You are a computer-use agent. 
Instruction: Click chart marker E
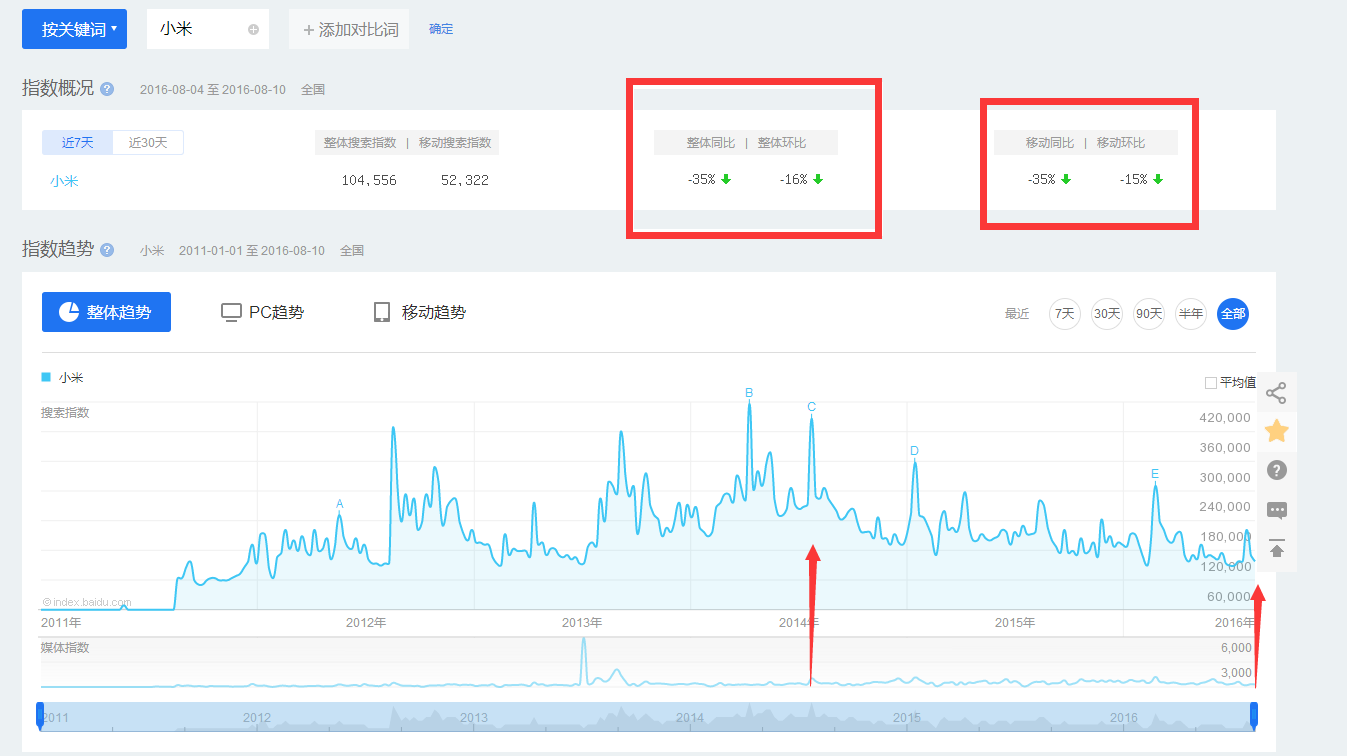pyautogui.click(x=1155, y=474)
